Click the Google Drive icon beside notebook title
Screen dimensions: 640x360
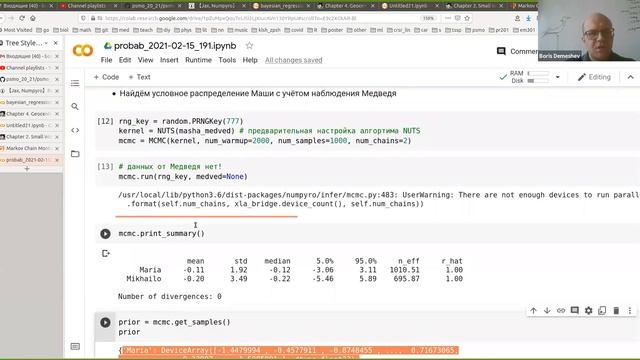pos(108,46)
